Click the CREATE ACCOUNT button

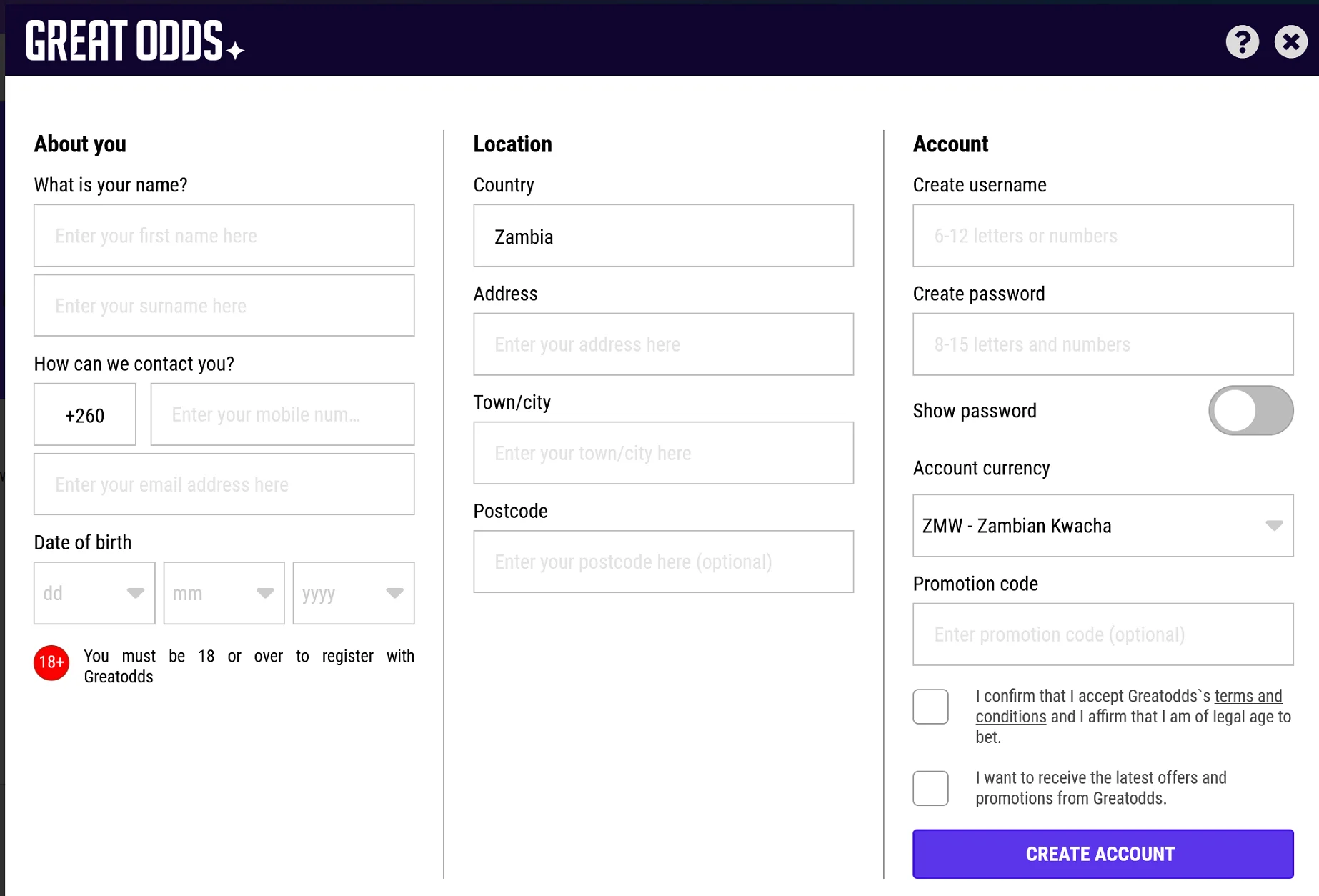[1103, 854]
